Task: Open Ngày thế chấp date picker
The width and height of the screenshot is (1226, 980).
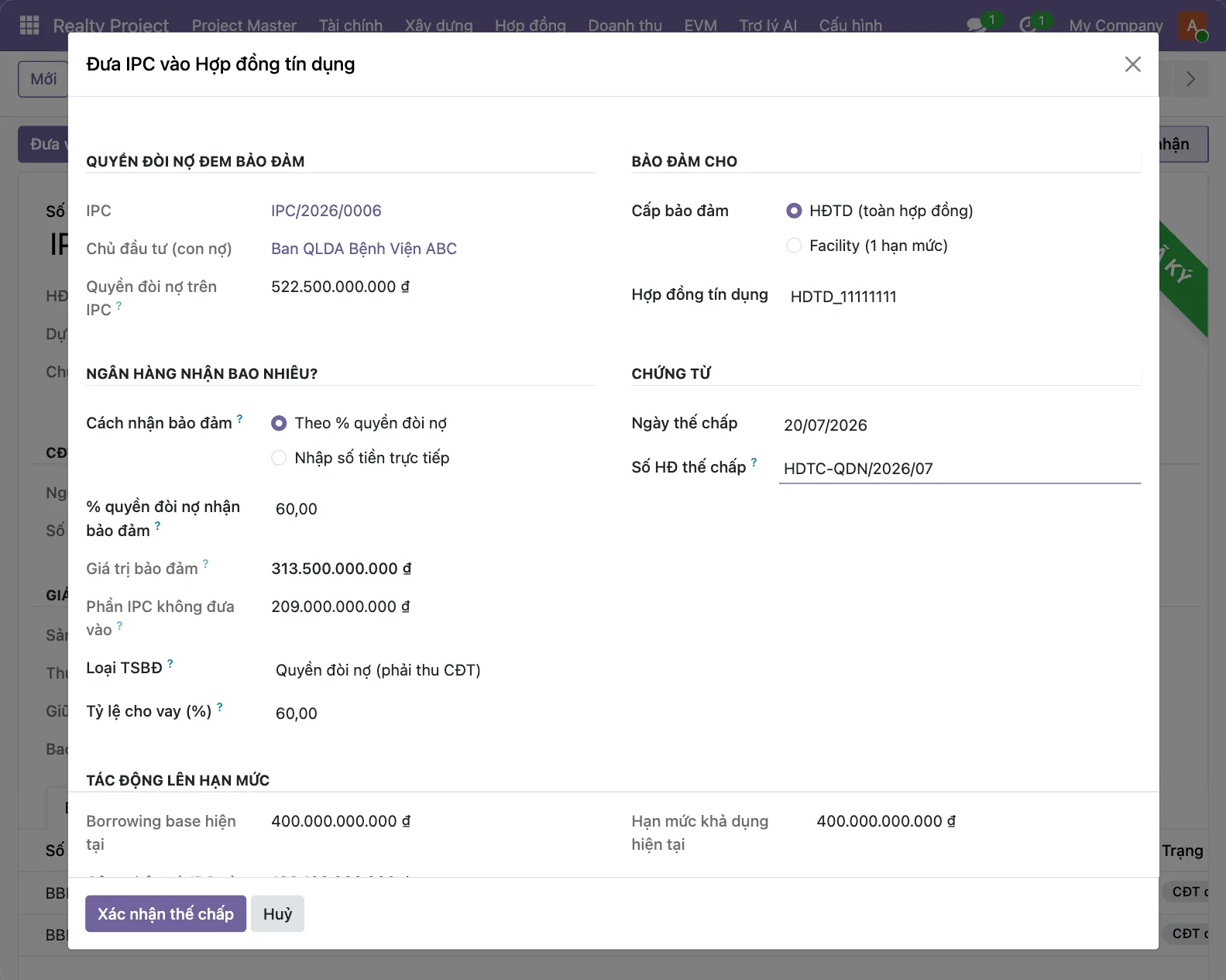Action: click(x=960, y=425)
